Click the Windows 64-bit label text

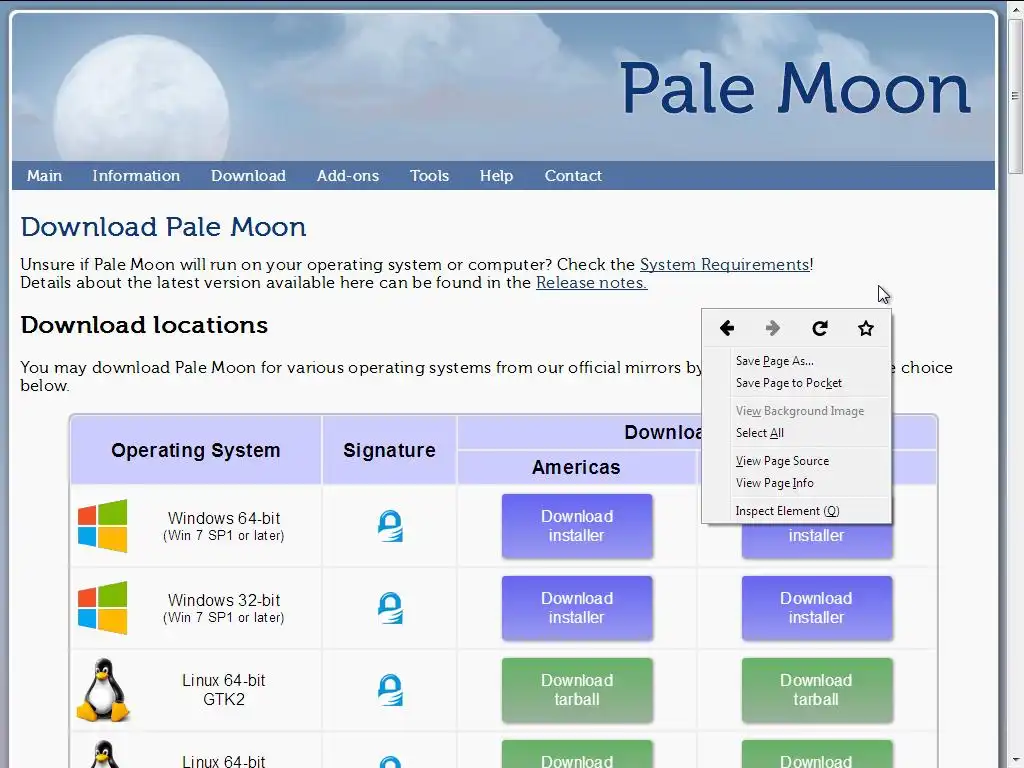pos(223,519)
